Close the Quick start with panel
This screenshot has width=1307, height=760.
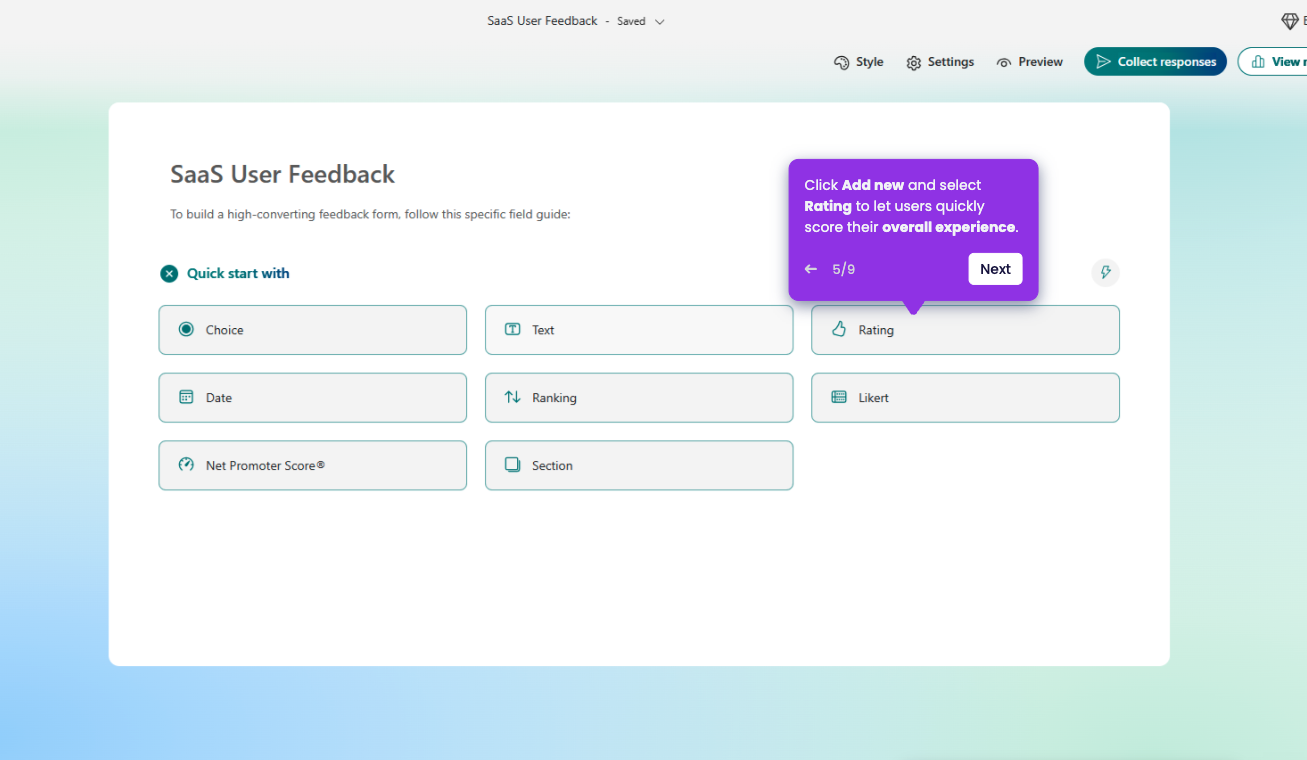pyautogui.click(x=169, y=273)
